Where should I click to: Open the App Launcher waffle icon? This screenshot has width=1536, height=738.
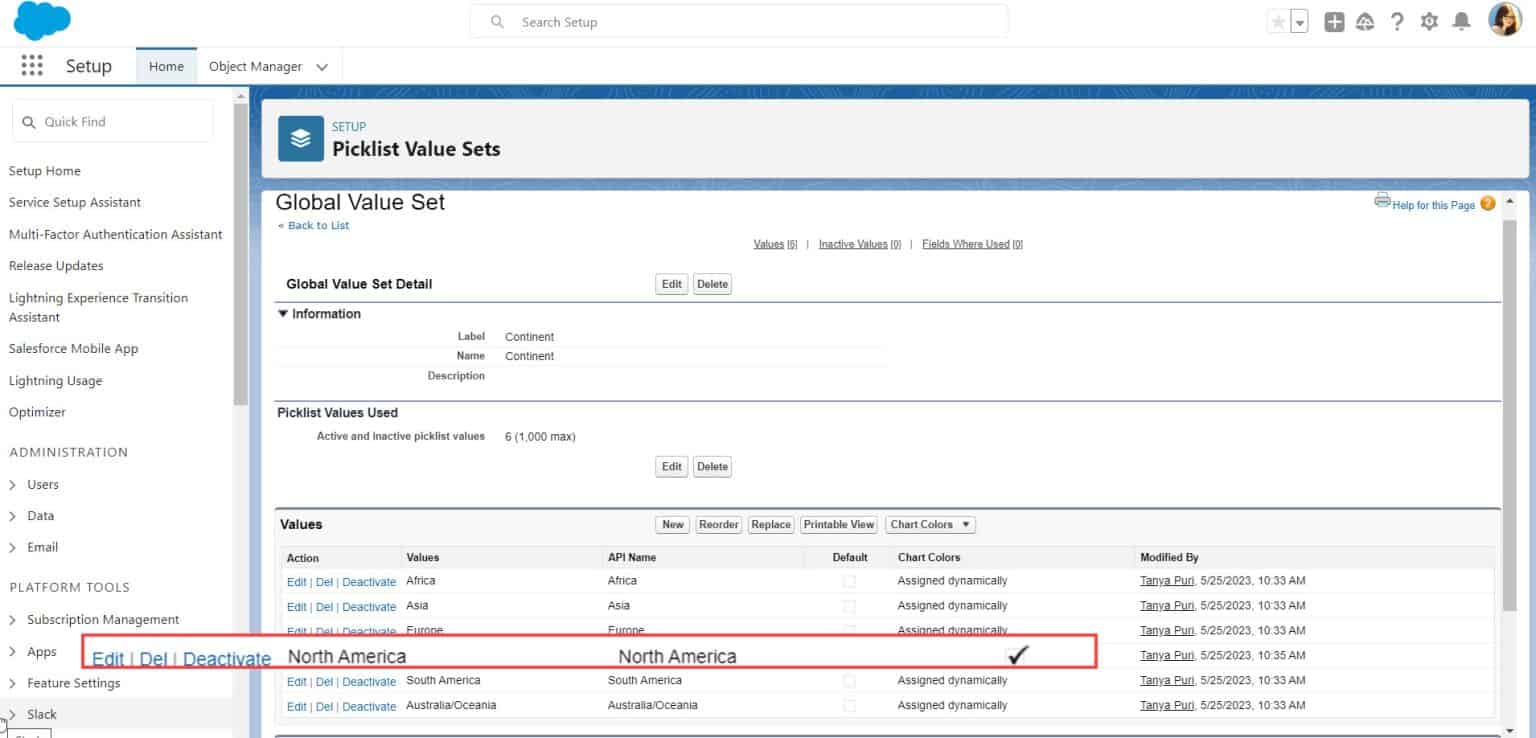click(32, 65)
